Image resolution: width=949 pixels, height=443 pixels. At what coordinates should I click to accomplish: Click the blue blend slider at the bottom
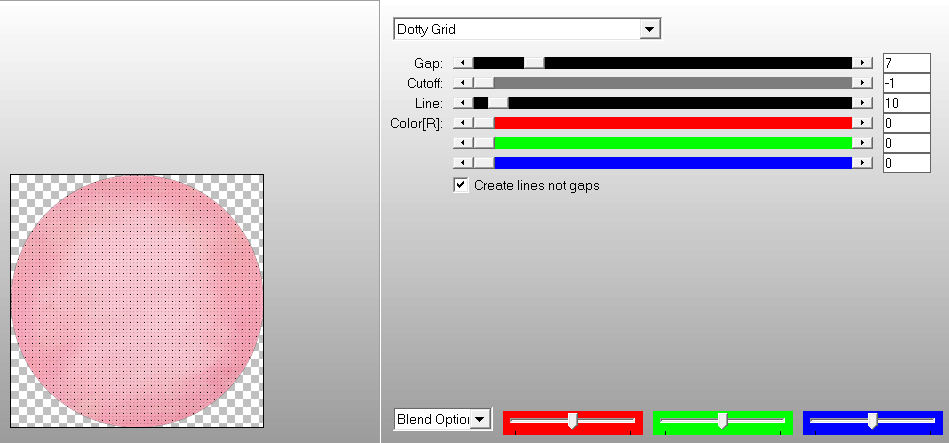[872, 421]
